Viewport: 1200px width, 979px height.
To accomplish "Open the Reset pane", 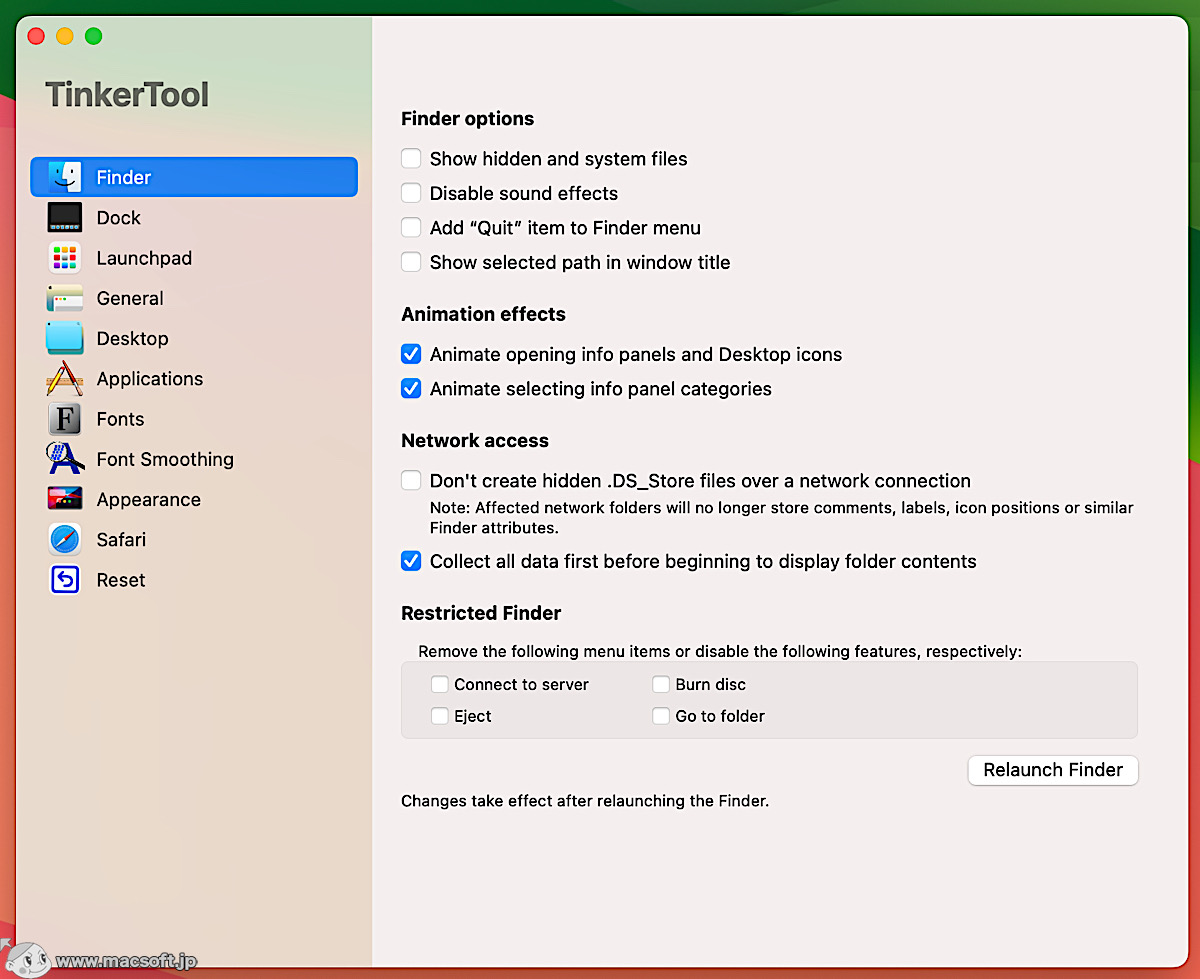I will [64, 579].
